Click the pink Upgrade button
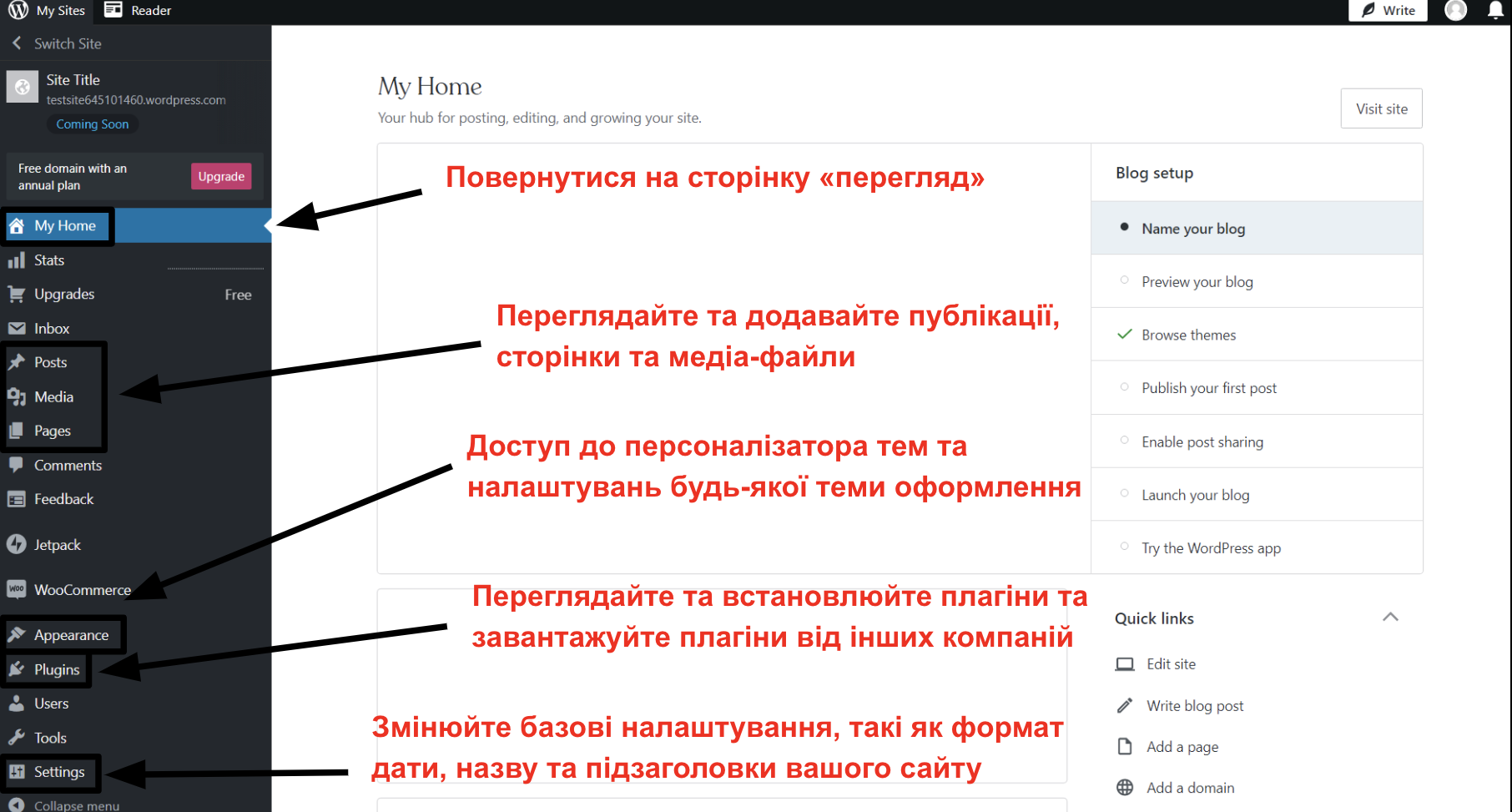Viewport: 1512px width, 812px height. coord(221,176)
